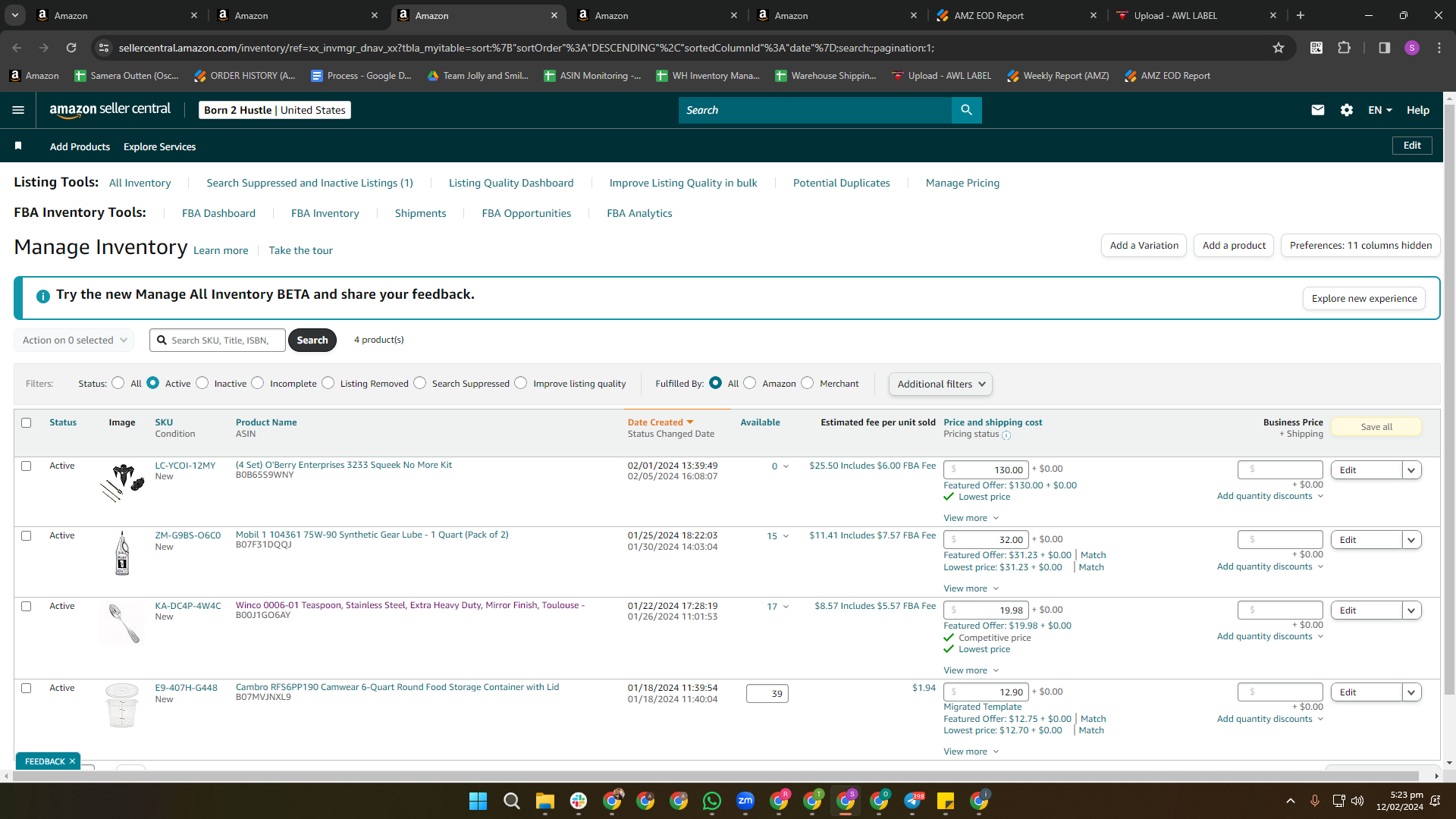Select the checkbox for SKU E9-407H-G448
1456x819 pixels.
pyautogui.click(x=27, y=688)
